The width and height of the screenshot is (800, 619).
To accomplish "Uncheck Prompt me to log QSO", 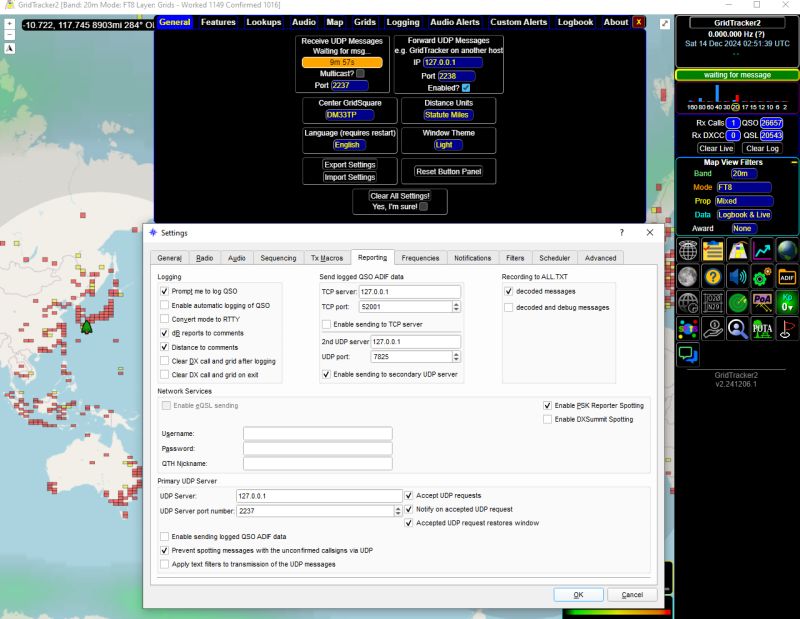I will click(x=164, y=291).
